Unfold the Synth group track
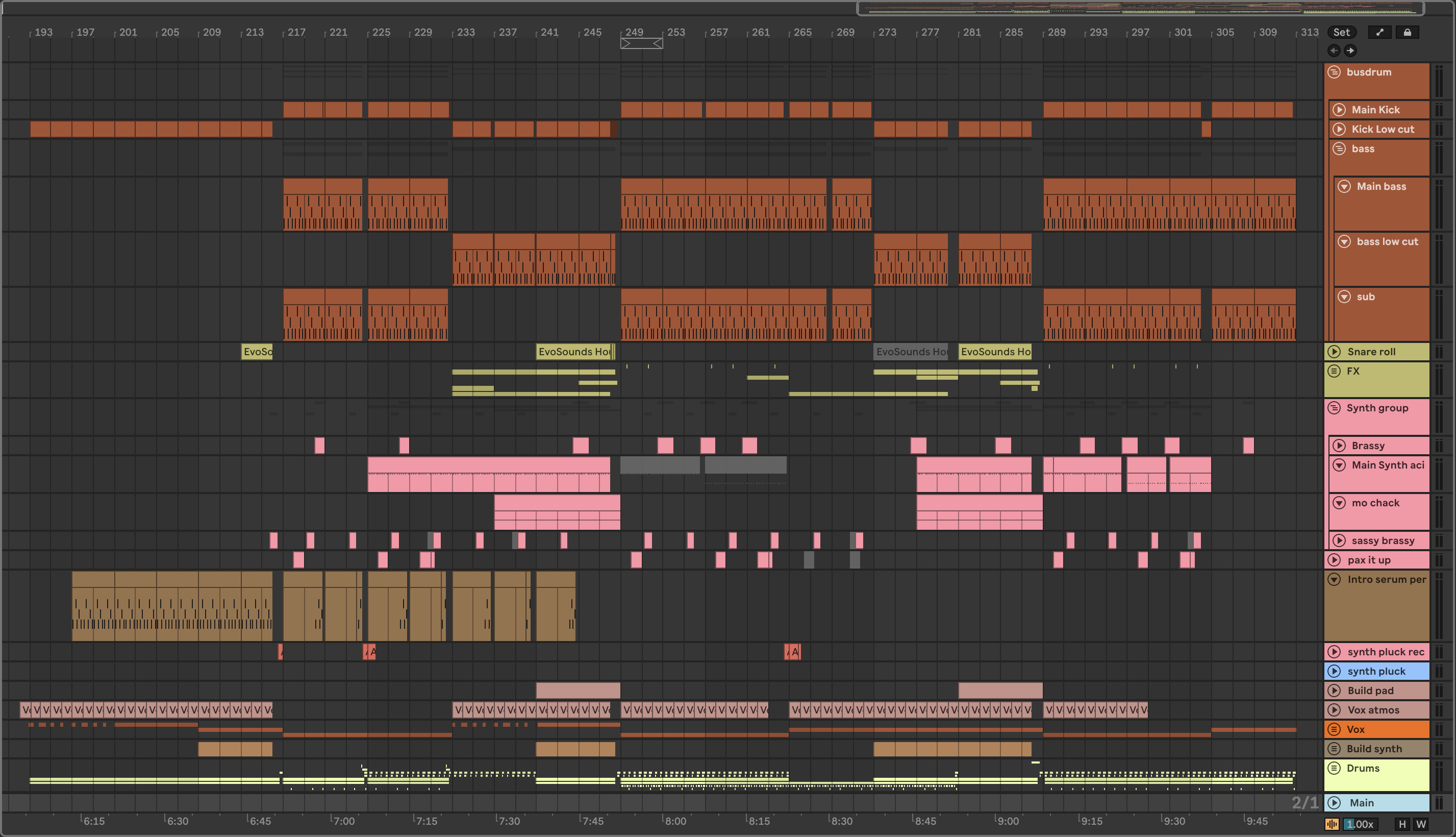 (x=1335, y=408)
